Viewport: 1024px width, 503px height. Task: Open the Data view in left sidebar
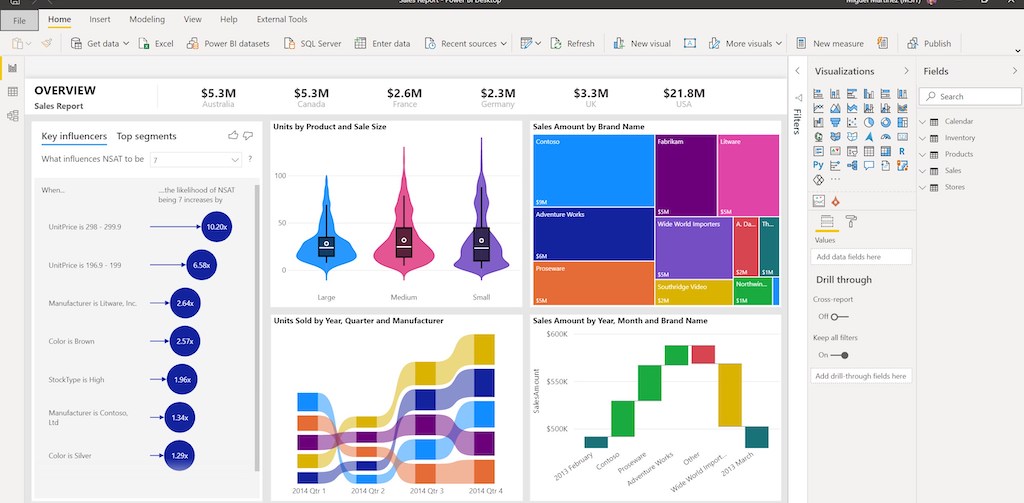click(x=13, y=92)
